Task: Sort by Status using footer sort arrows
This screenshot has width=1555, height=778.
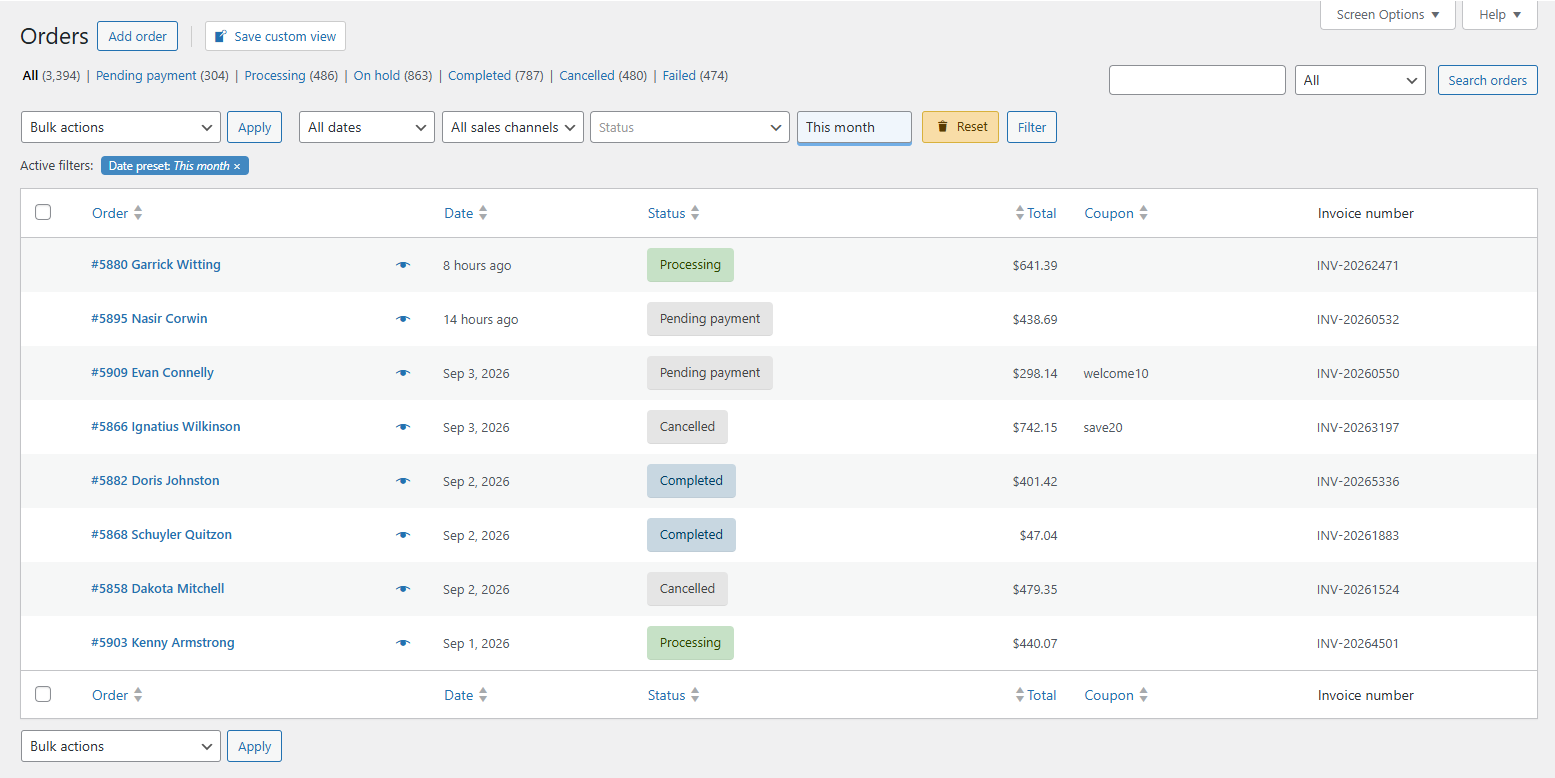Action: click(x=695, y=695)
